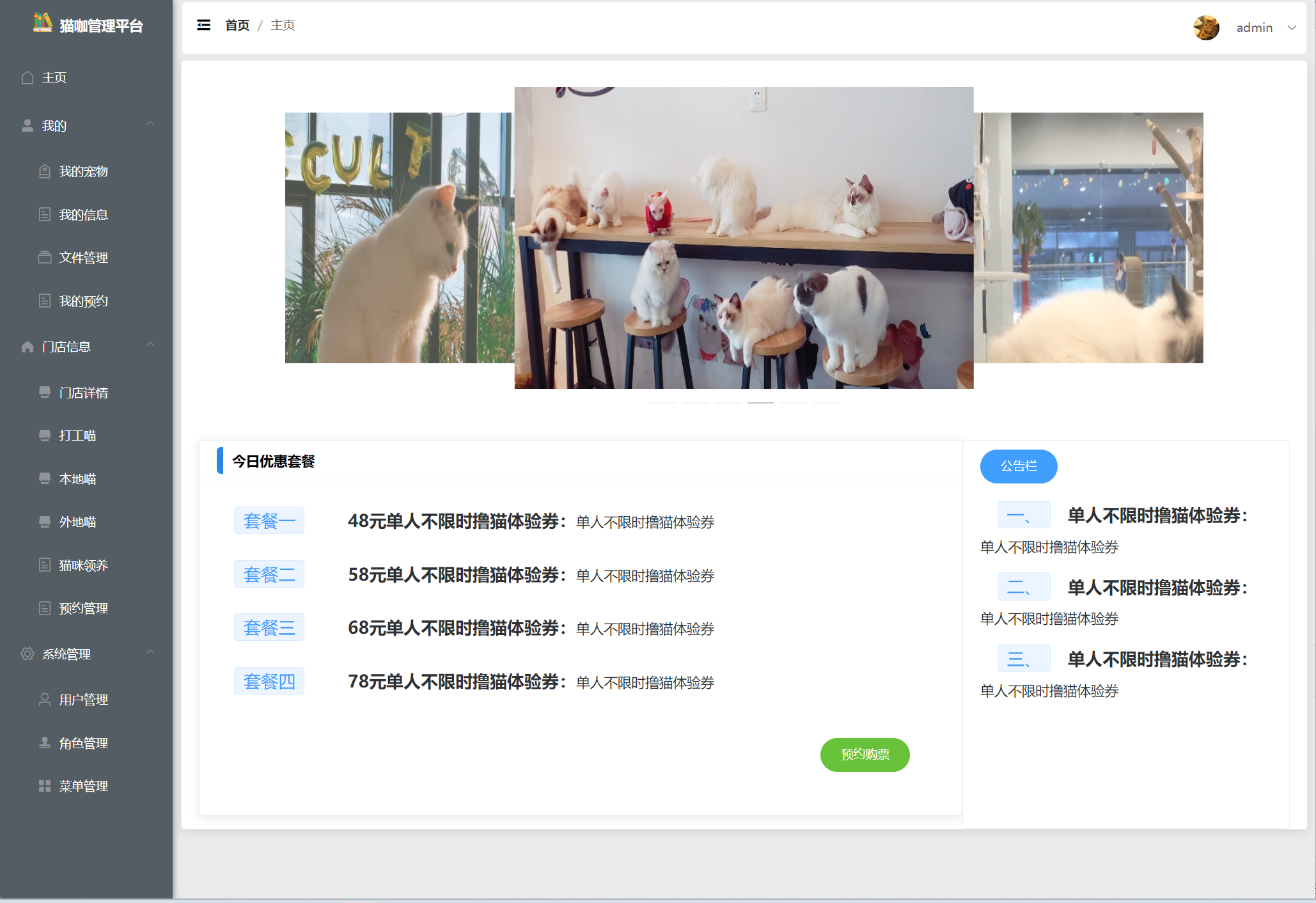Screen dimensions: 1316x903
Task: Collapse the 系统管理 submenu
Action: tap(150, 653)
